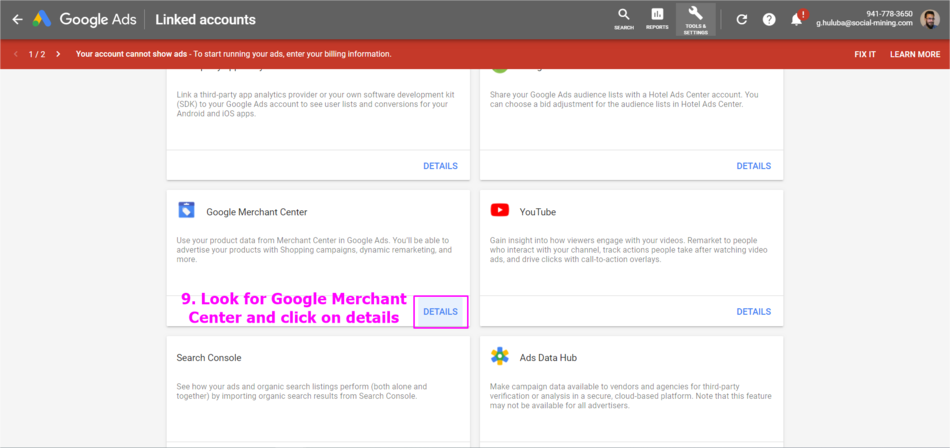Open DETAILS for Google Merchant Center
This screenshot has width=950, height=448.
[x=440, y=312]
